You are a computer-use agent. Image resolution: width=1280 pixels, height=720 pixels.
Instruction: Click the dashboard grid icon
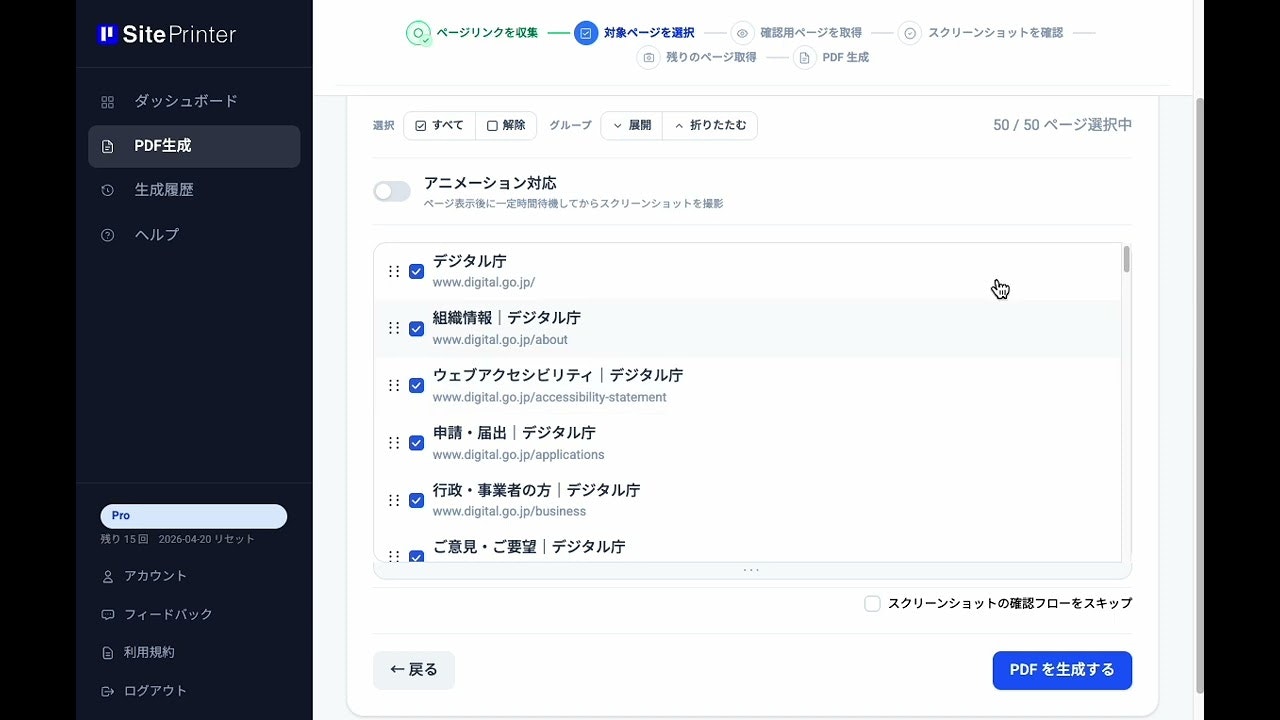(x=108, y=102)
